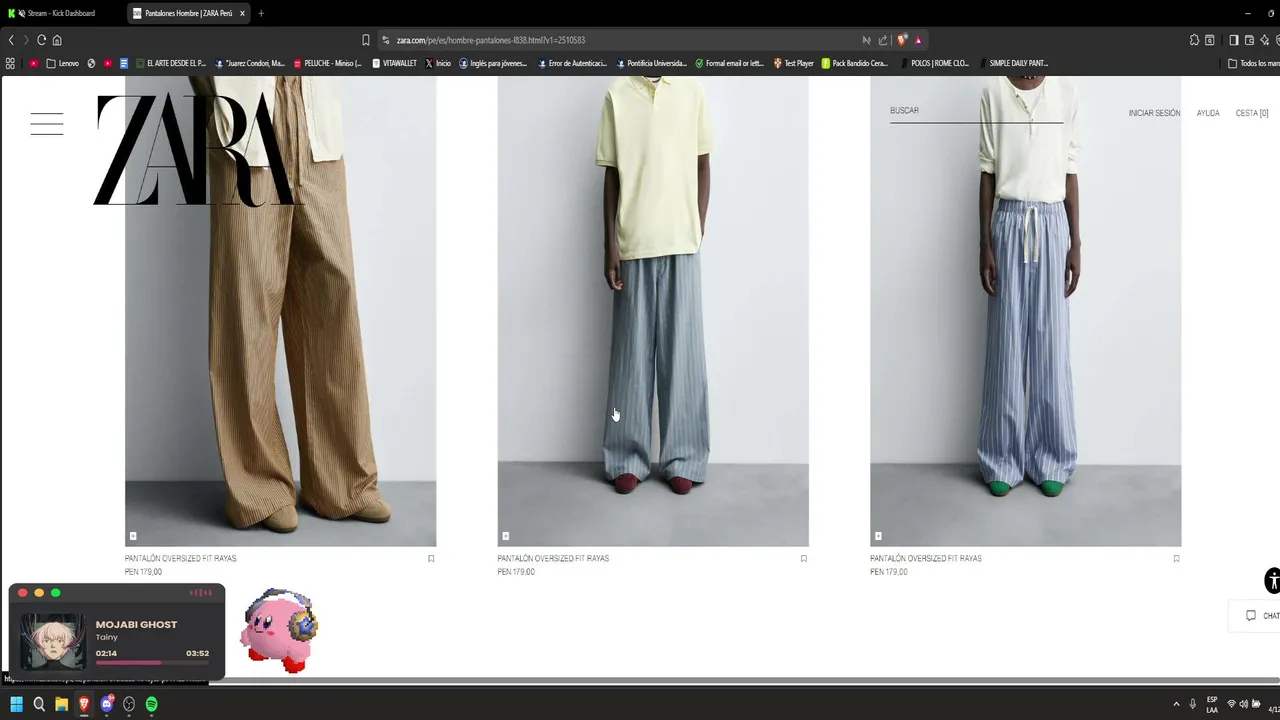Open SIMPLE DAILY PANT... bookmark
The height and width of the screenshot is (720, 1280).
pyautogui.click(x=1013, y=63)
